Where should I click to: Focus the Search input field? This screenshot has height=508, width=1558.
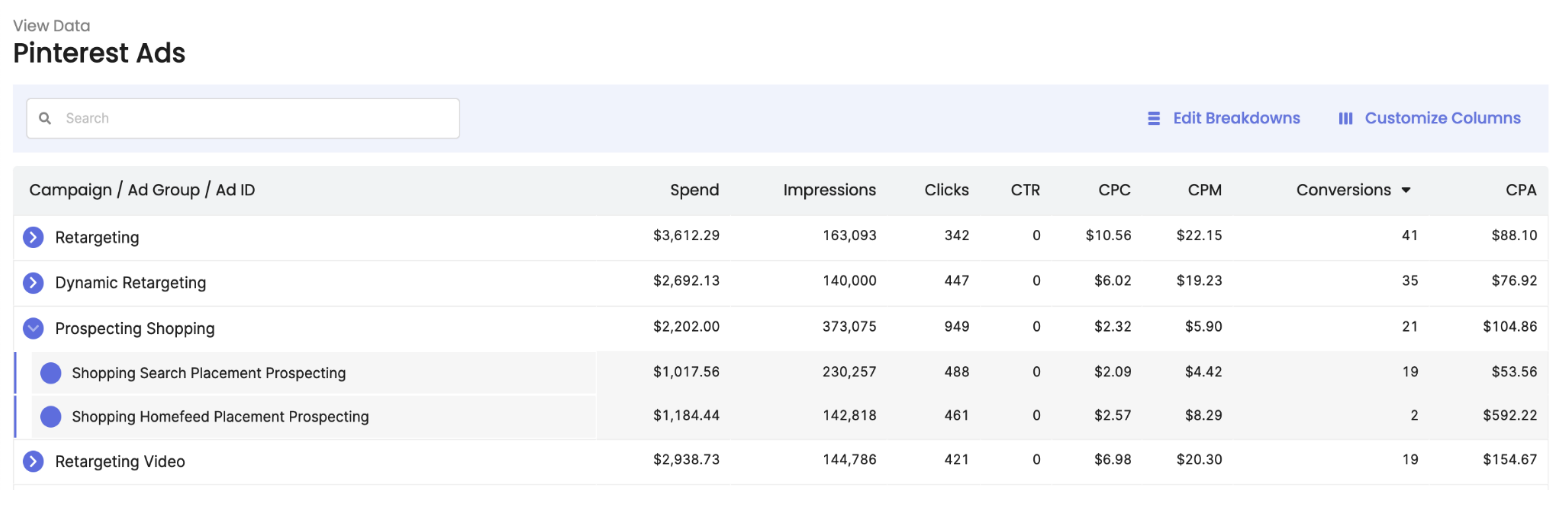point(243,118)
